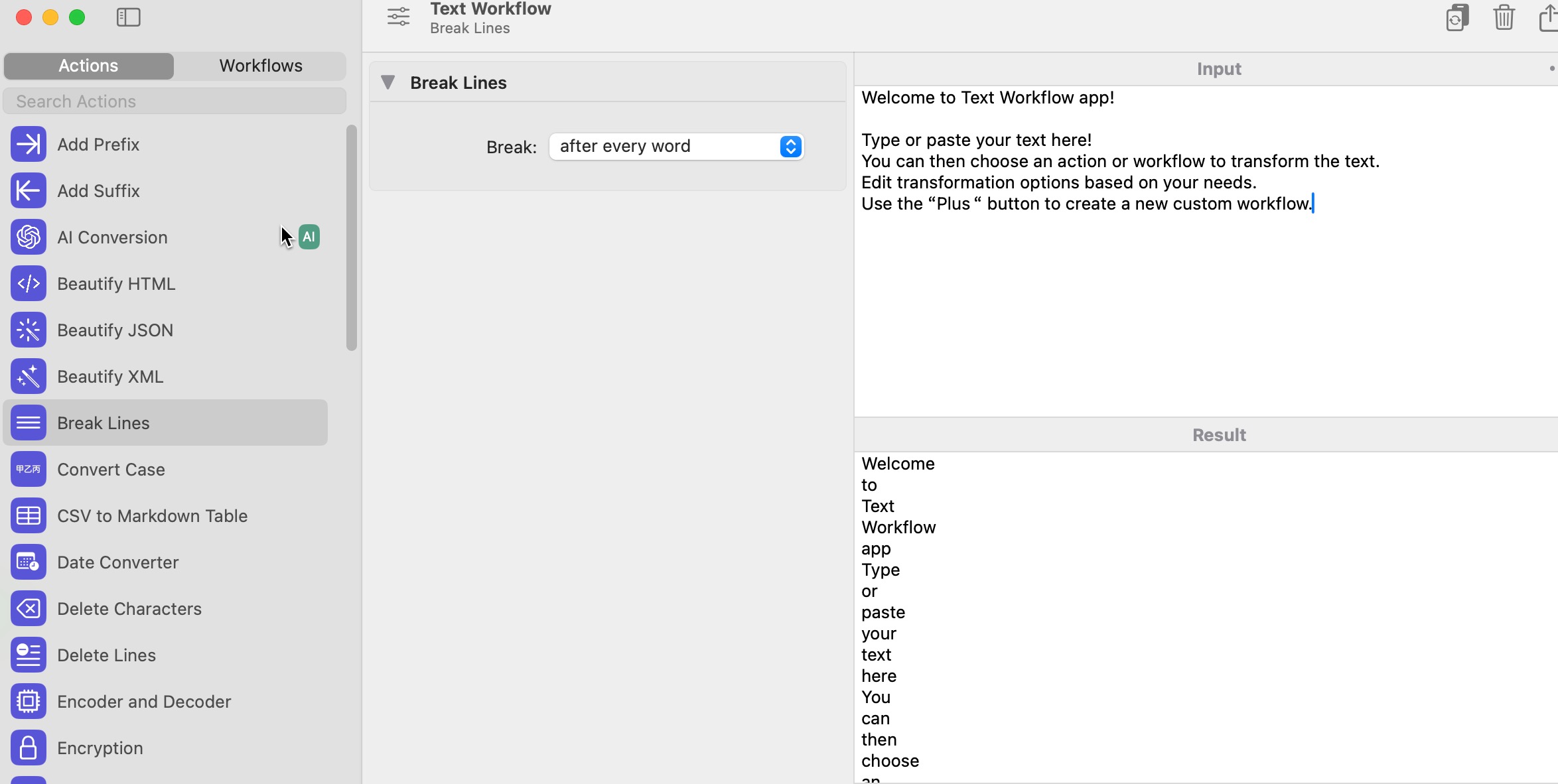Select the Break Lines action row
The image size is (1558, 784).
pos(165,423)
